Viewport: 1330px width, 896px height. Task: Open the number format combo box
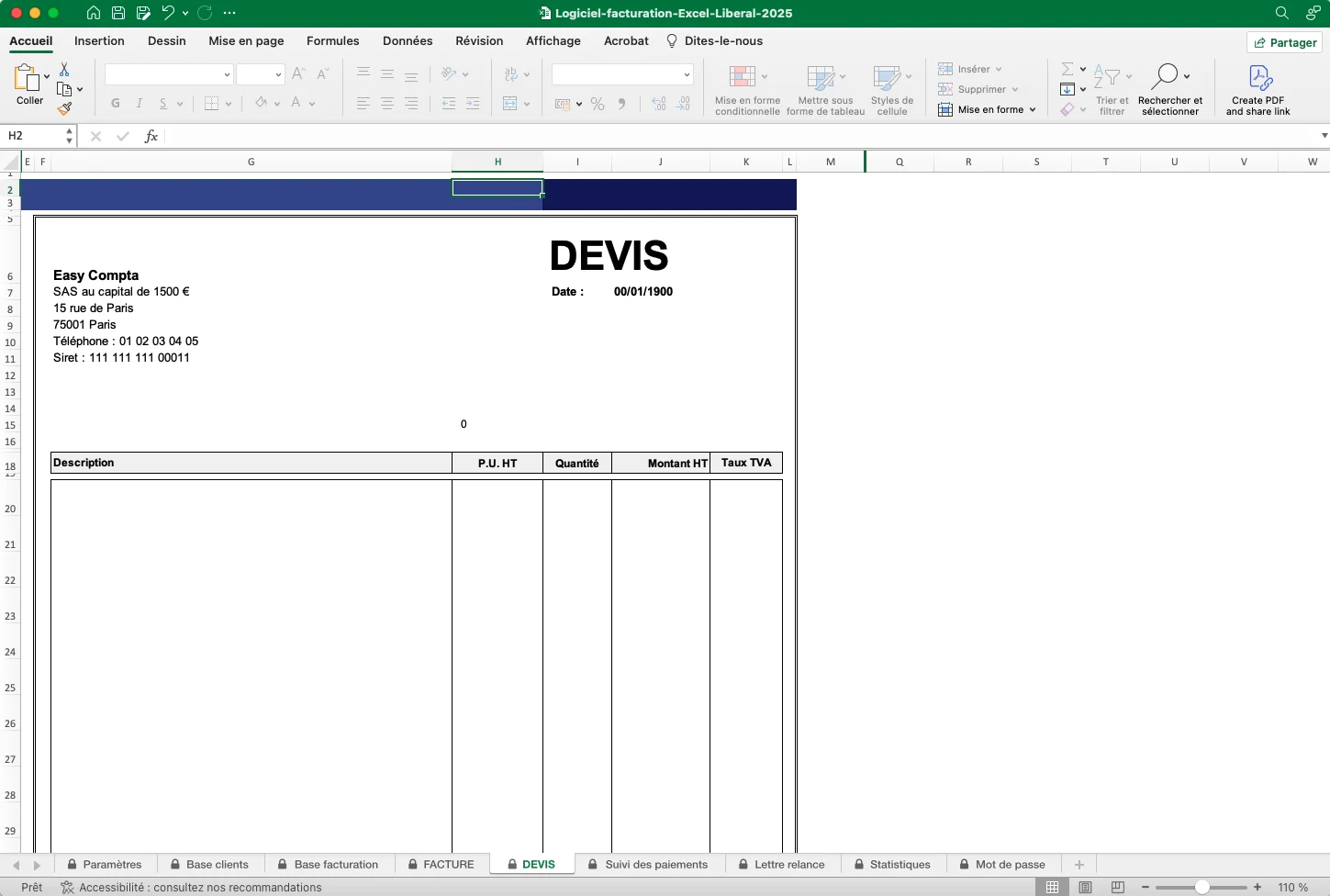point(621,74)
